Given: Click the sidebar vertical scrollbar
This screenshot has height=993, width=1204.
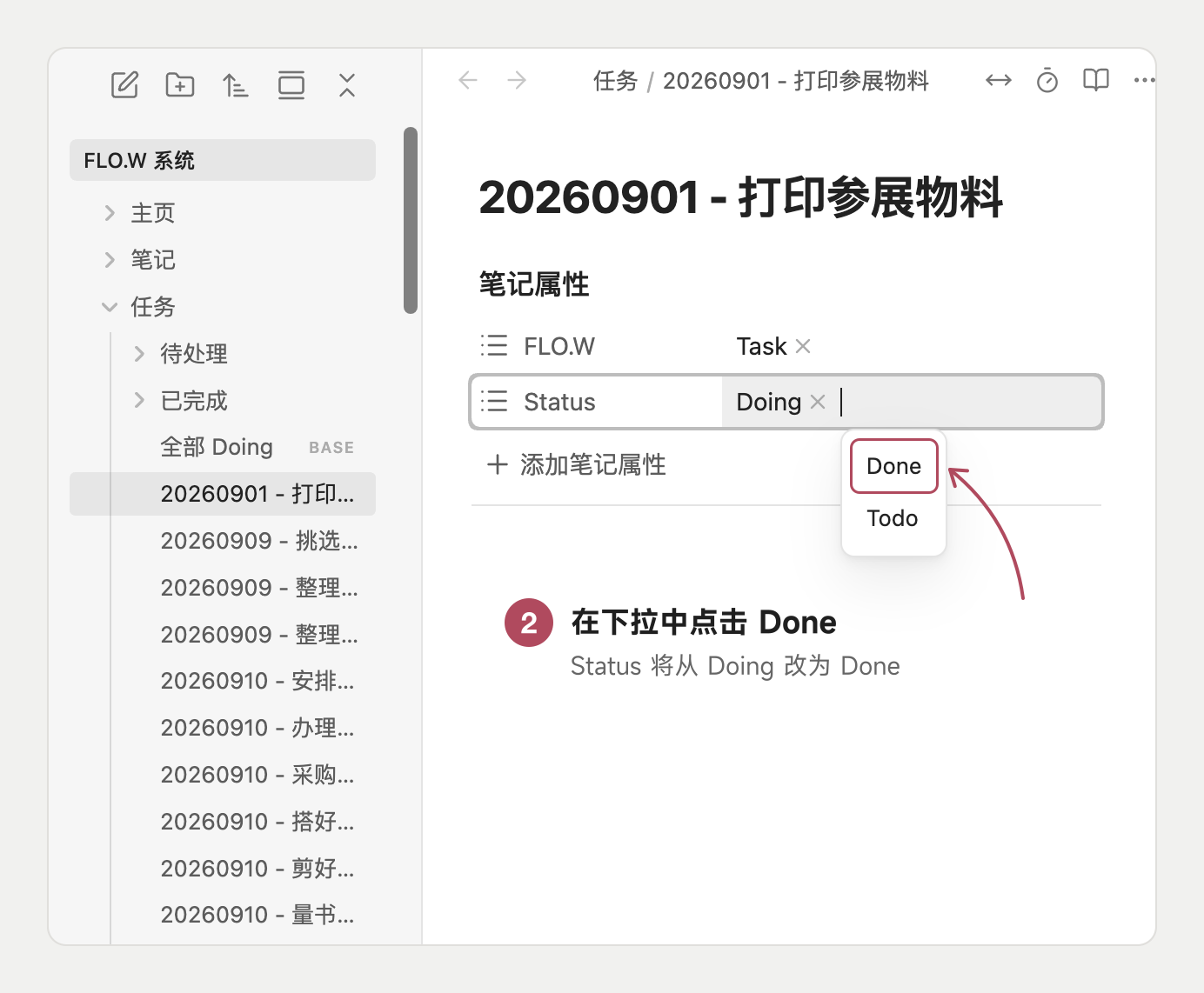Looking at the screenshot, I should (x=411, y=220).
